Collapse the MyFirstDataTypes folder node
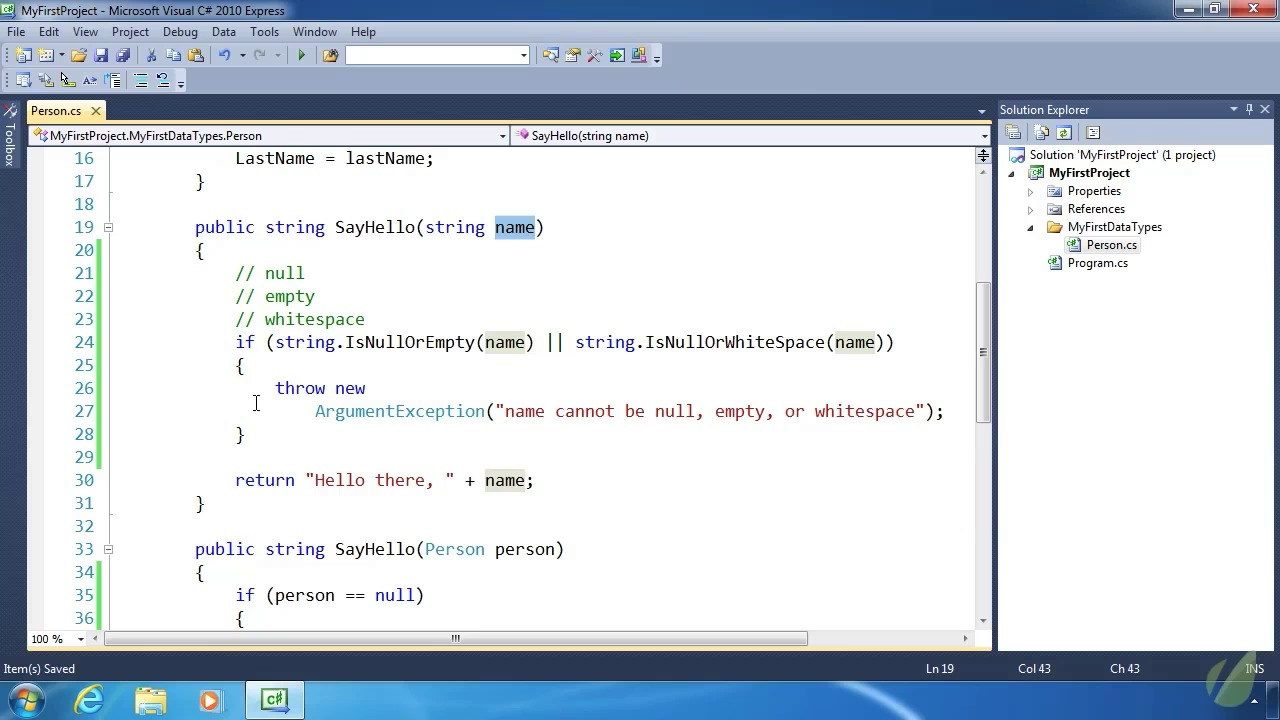 pos(1030,227)
